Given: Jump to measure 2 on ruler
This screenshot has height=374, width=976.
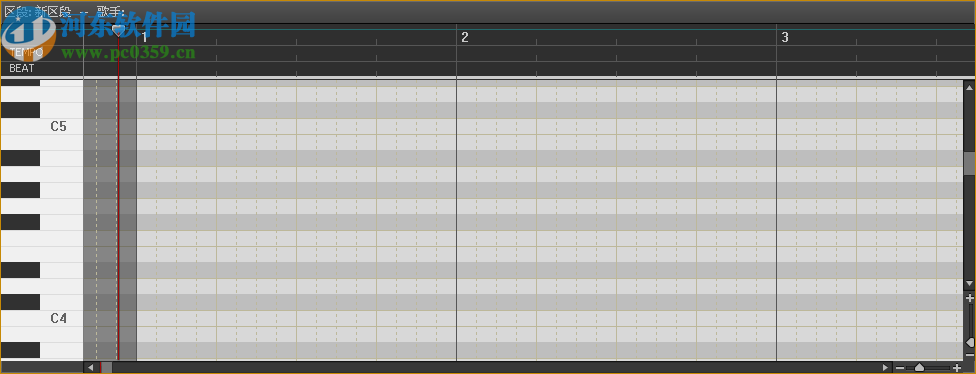Looking at the screenshot, I should pyautogui.click(x=464, y=37).
